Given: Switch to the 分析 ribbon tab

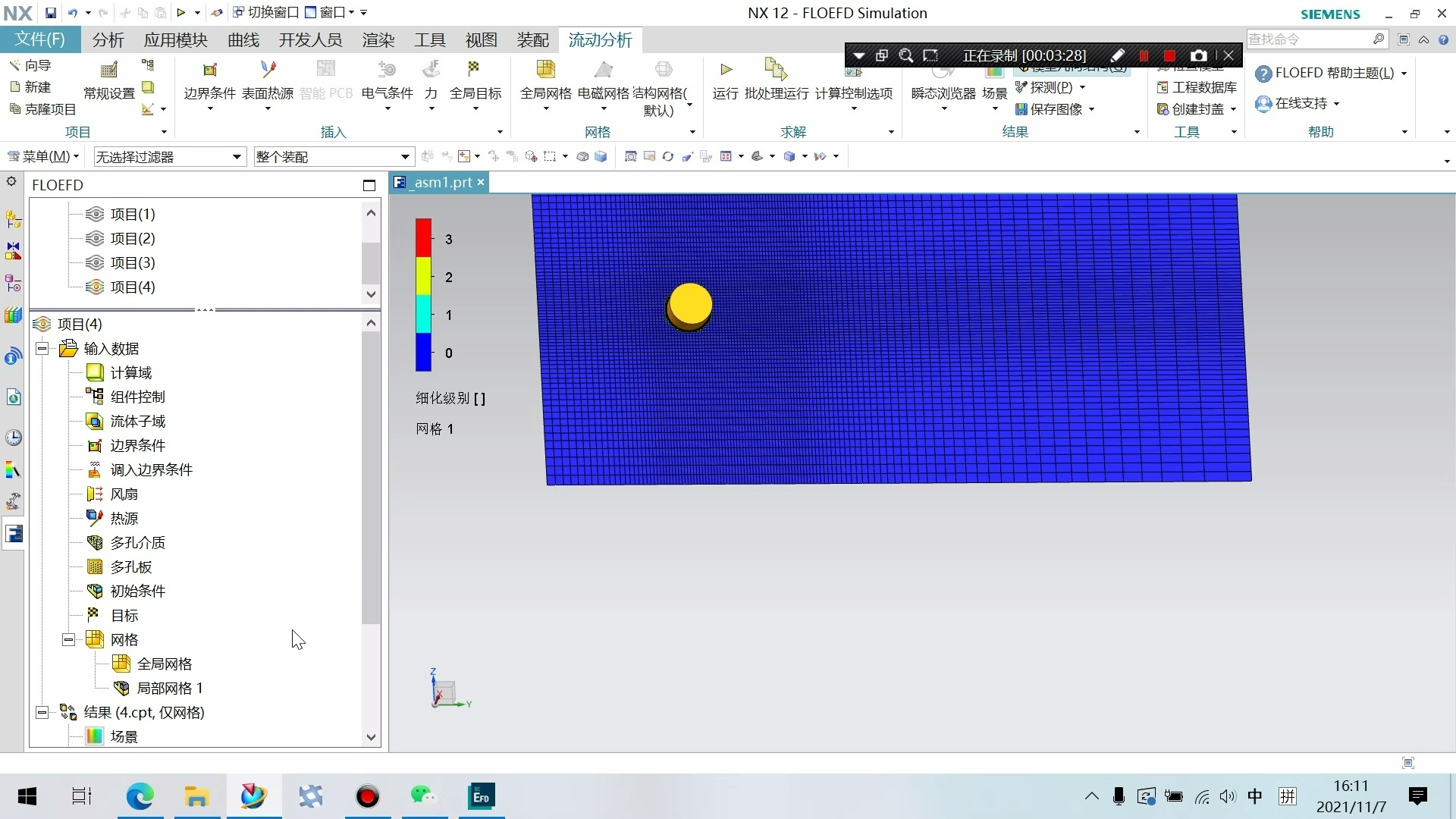Looking at the screenshot, I should (x=108, y=40).
